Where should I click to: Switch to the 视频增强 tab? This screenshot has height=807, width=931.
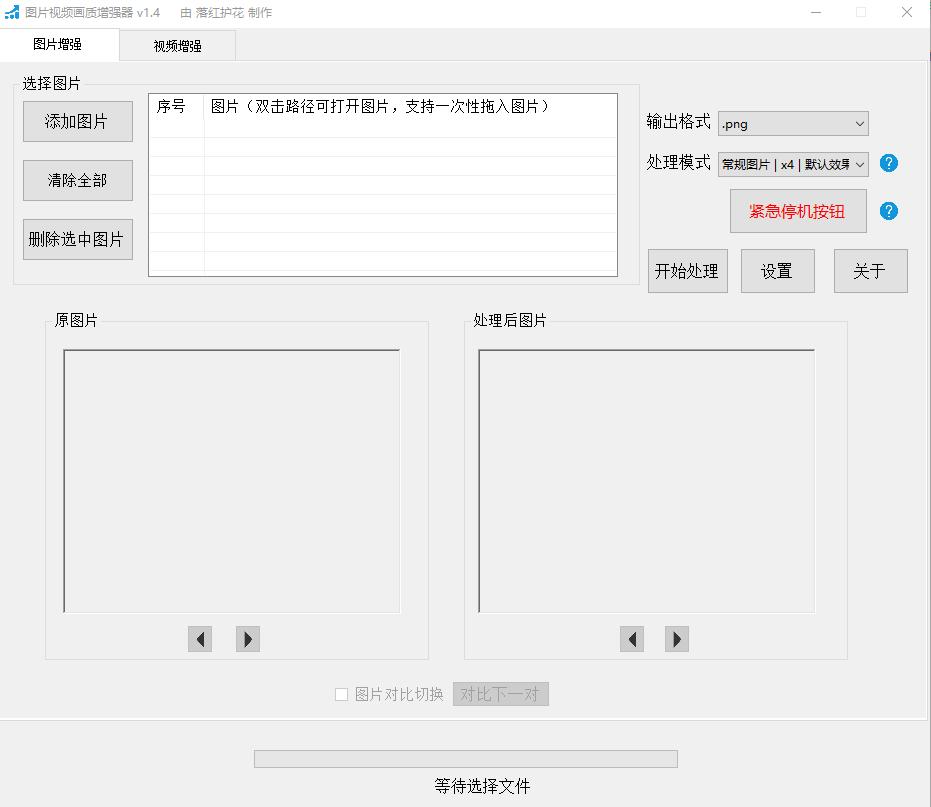[x=177, y=45]
